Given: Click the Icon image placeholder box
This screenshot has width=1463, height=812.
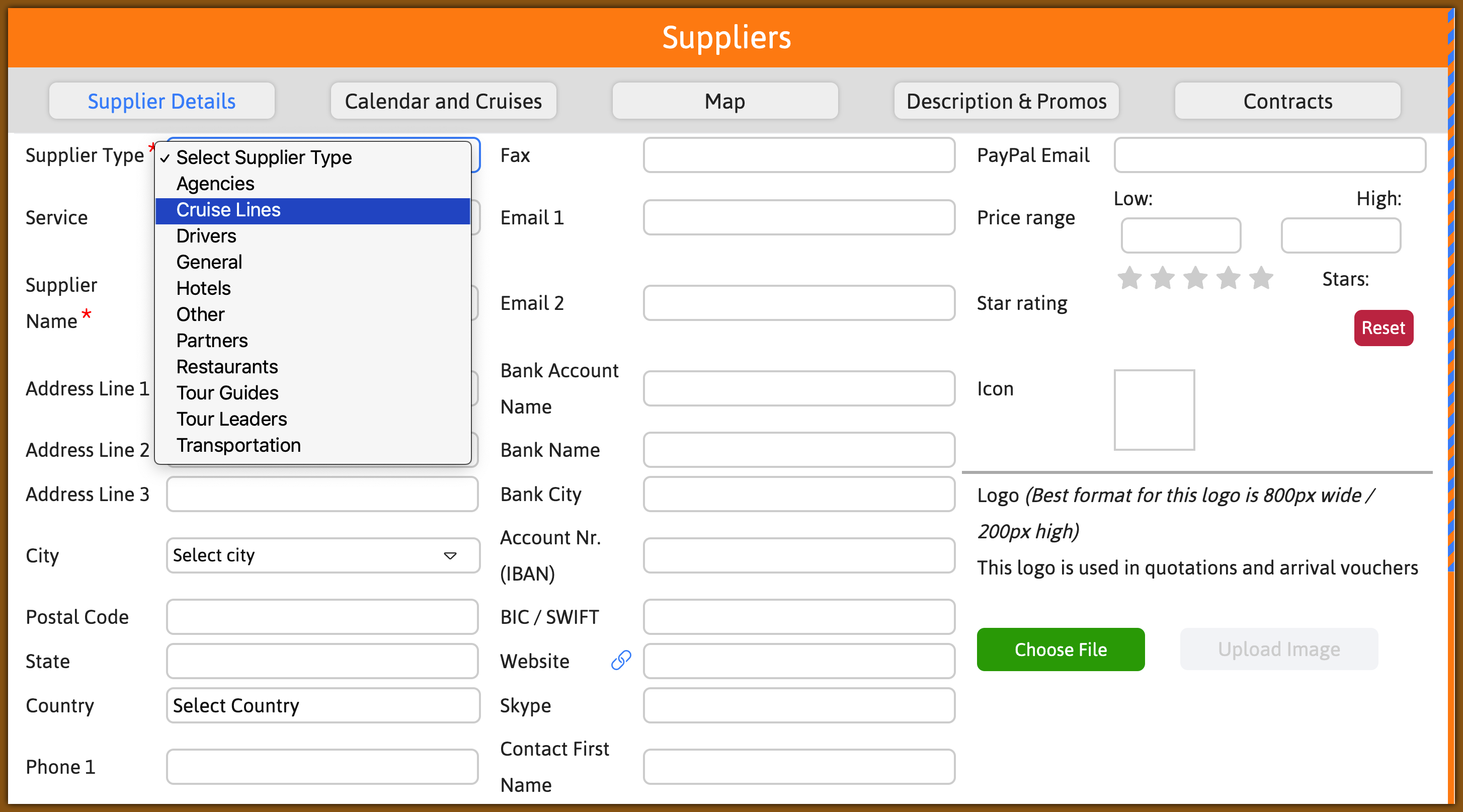Looking at the screenshot, I should pos(1154,409).
